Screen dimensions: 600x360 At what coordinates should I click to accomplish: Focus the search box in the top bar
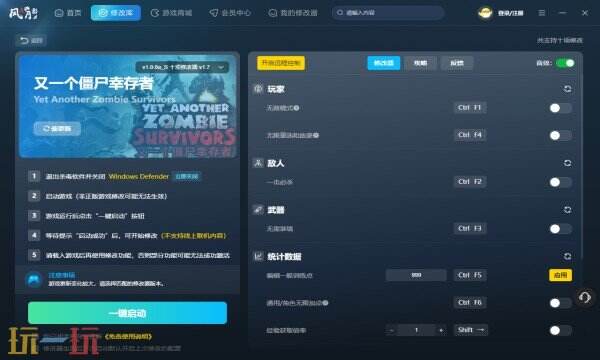pos(388,13)
